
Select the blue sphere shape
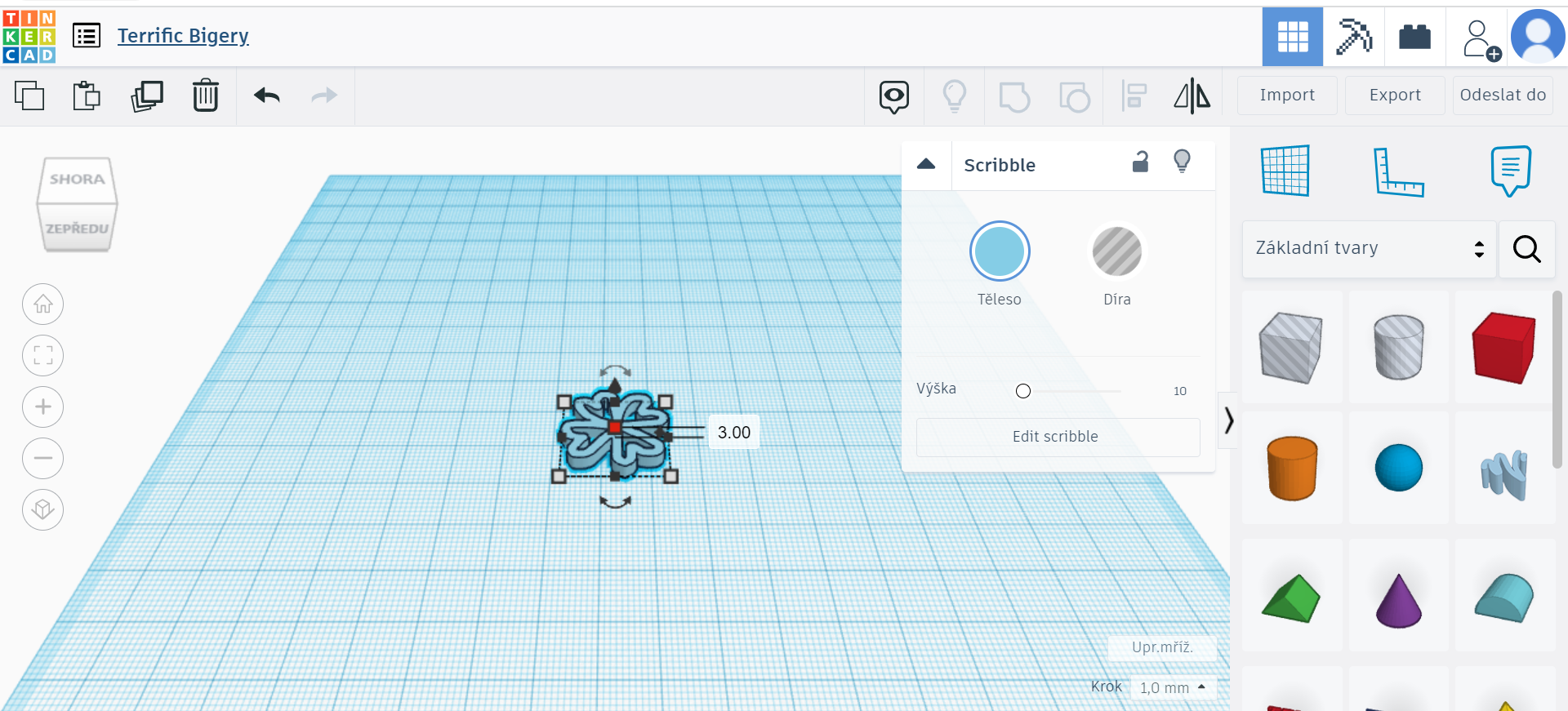click(x=1399, y=468)
